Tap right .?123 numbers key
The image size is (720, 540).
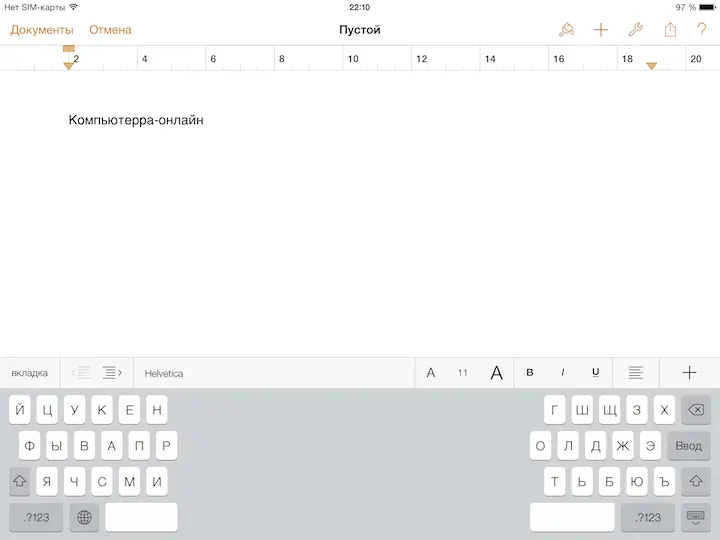tap(648, 517)
